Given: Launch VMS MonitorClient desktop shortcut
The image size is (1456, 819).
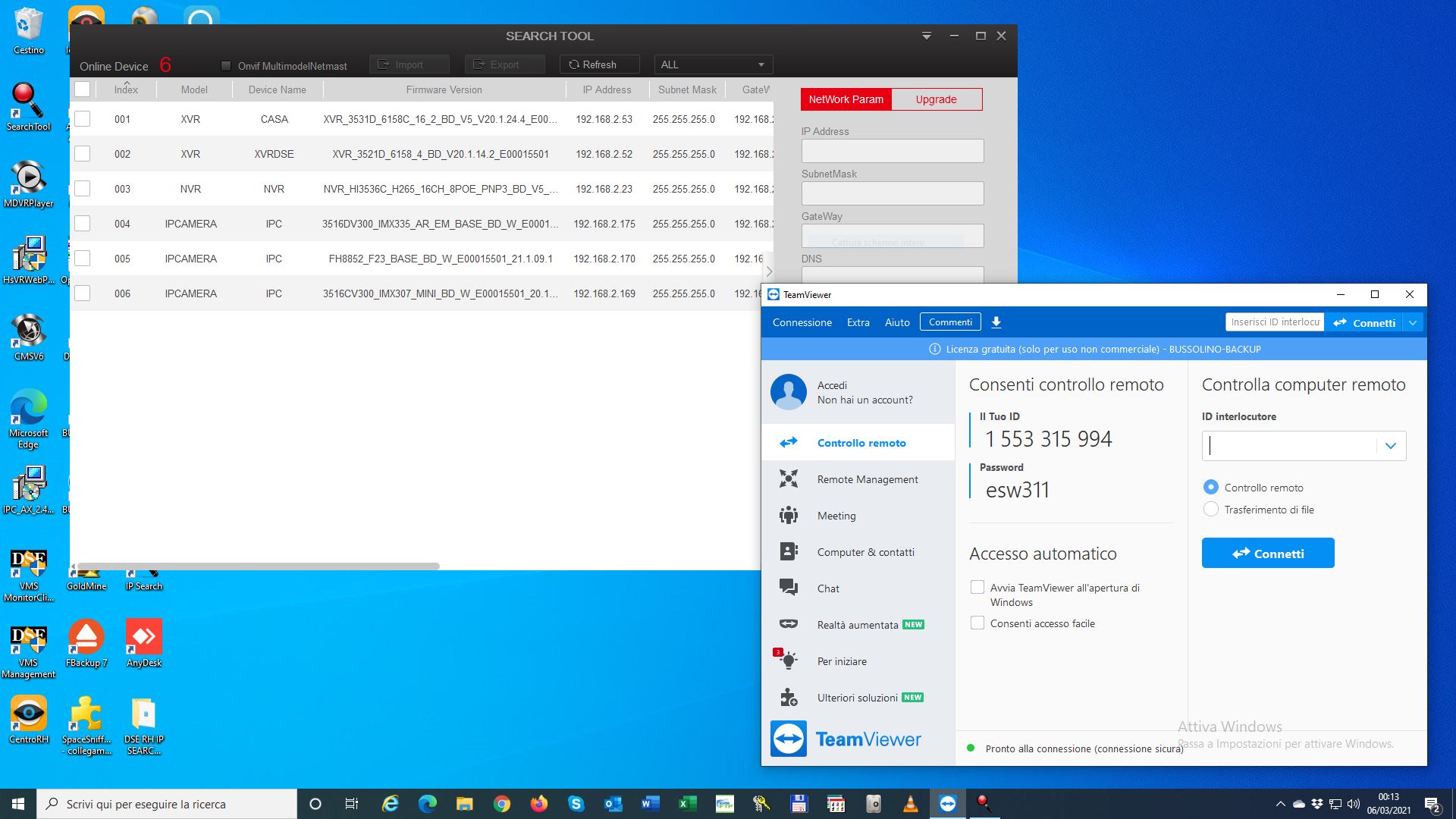Looking at the screenshot, I should pyautogui.click(x=28, y=576).
